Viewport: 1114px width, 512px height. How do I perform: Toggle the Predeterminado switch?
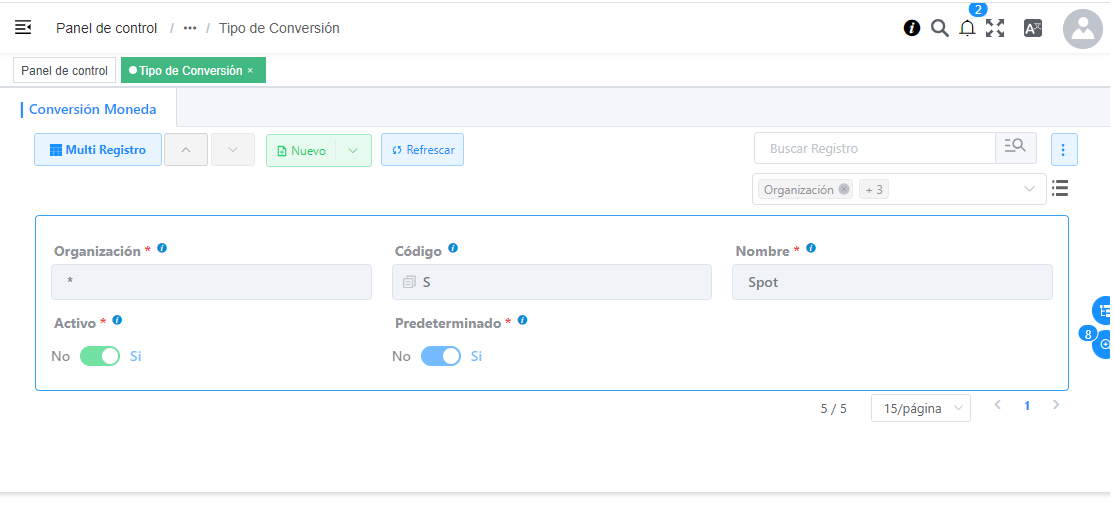pyautogui.click(x=440, y=356)
